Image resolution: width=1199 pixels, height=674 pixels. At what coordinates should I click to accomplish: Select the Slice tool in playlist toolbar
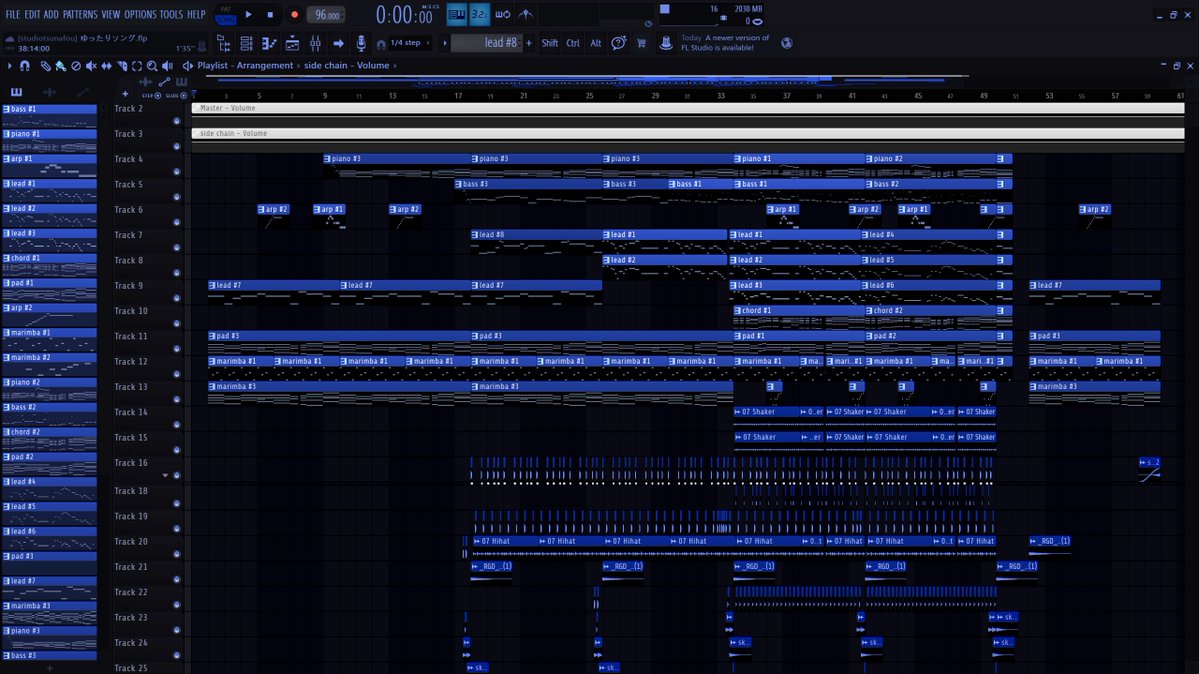pos(122,66)
